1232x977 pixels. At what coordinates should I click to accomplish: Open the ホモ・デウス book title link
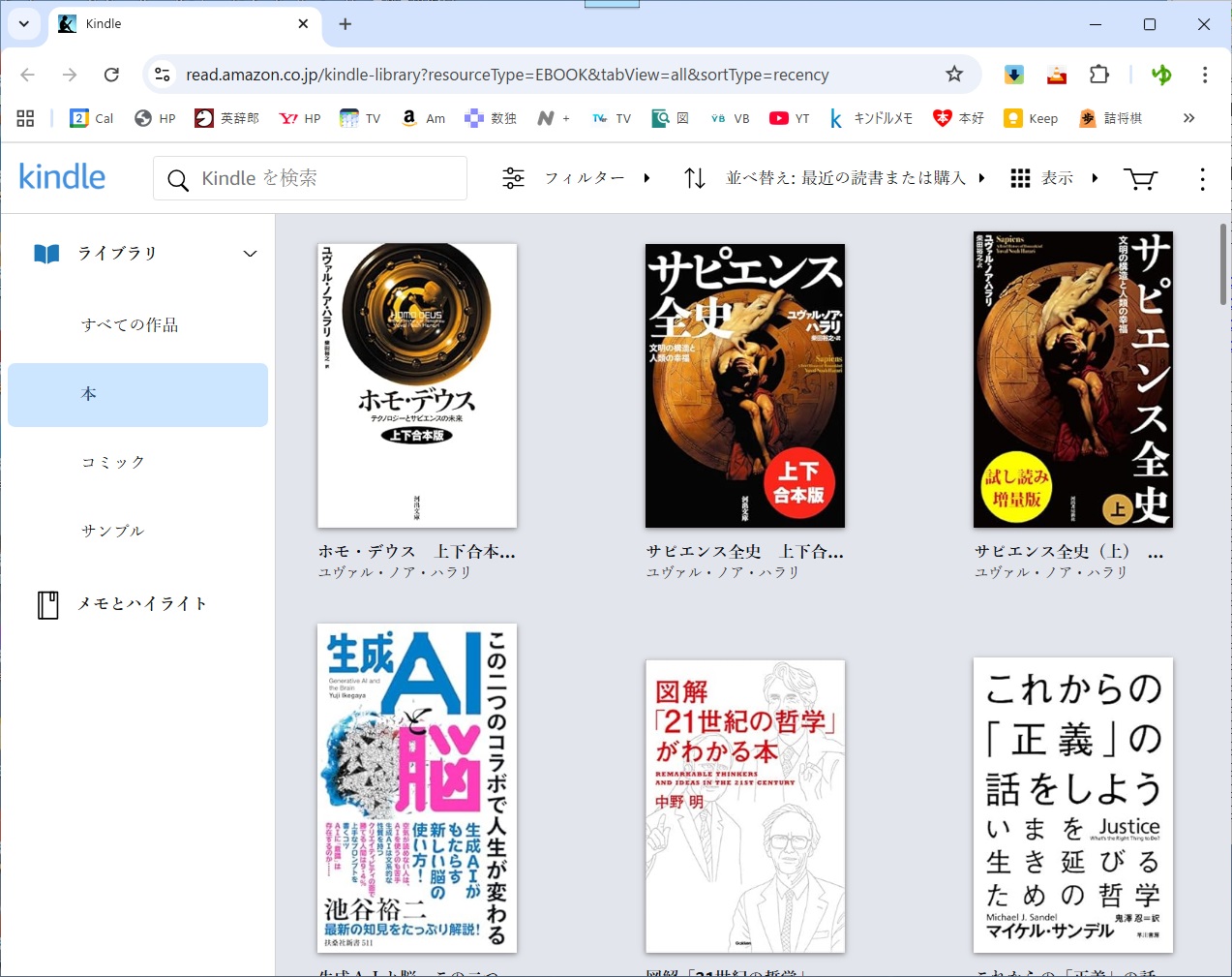click(416, 552)
